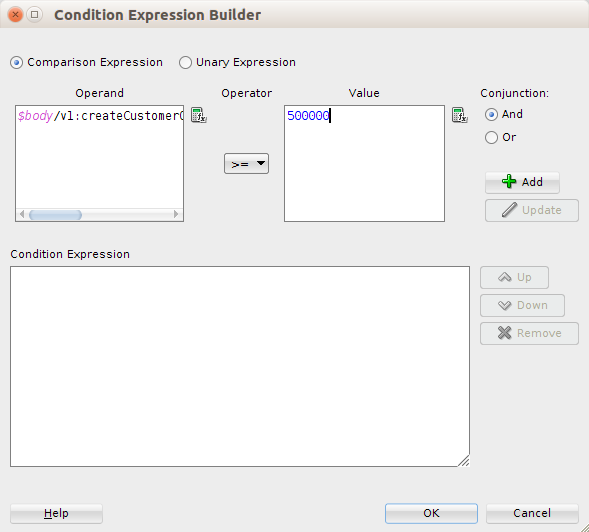Select Comparison Expression radio button
Image resolution: width=589 pixels, height=532 pixels.
click(17, 62)
